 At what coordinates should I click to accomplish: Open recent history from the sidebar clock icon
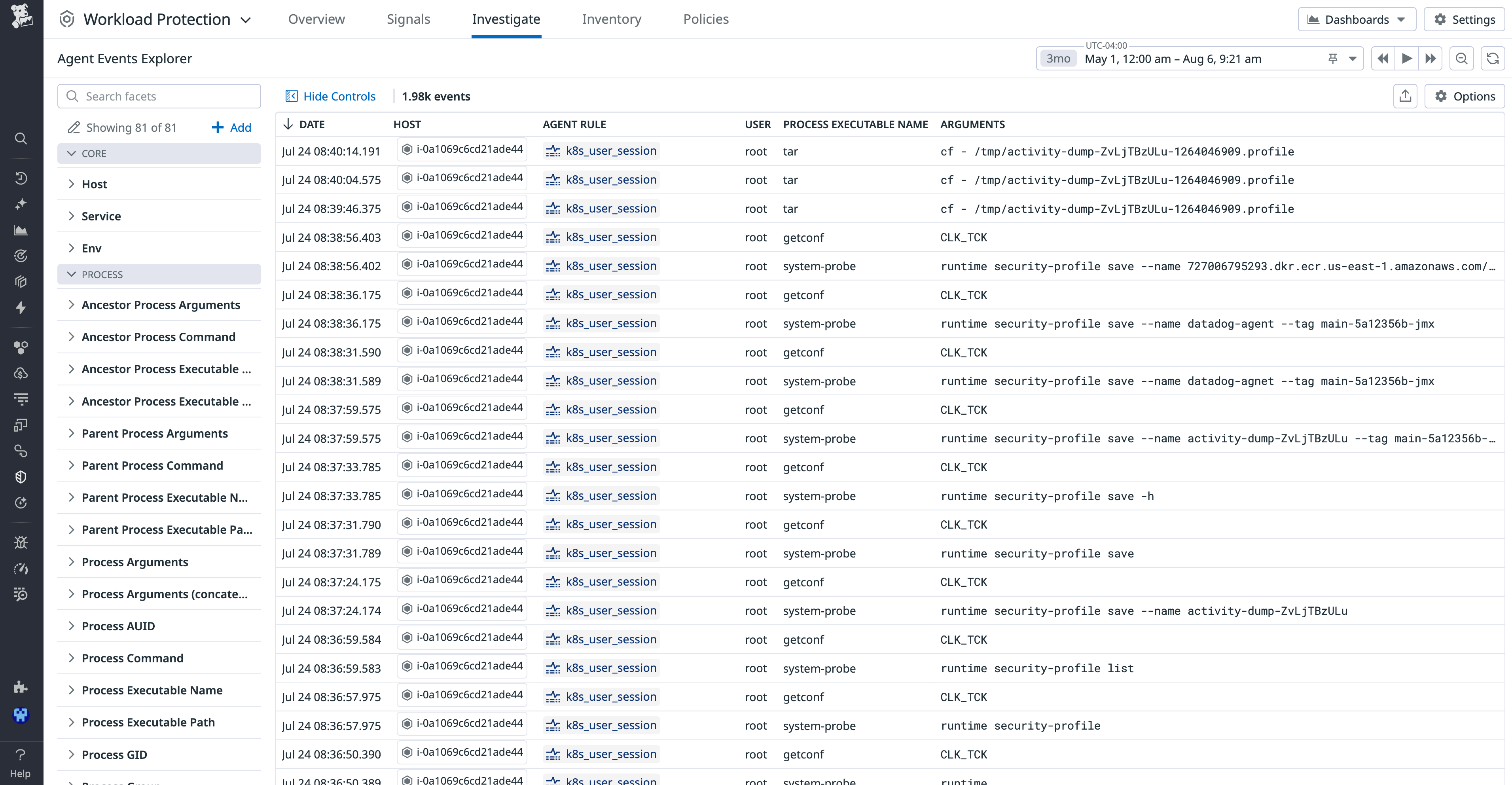pos(21,178)
